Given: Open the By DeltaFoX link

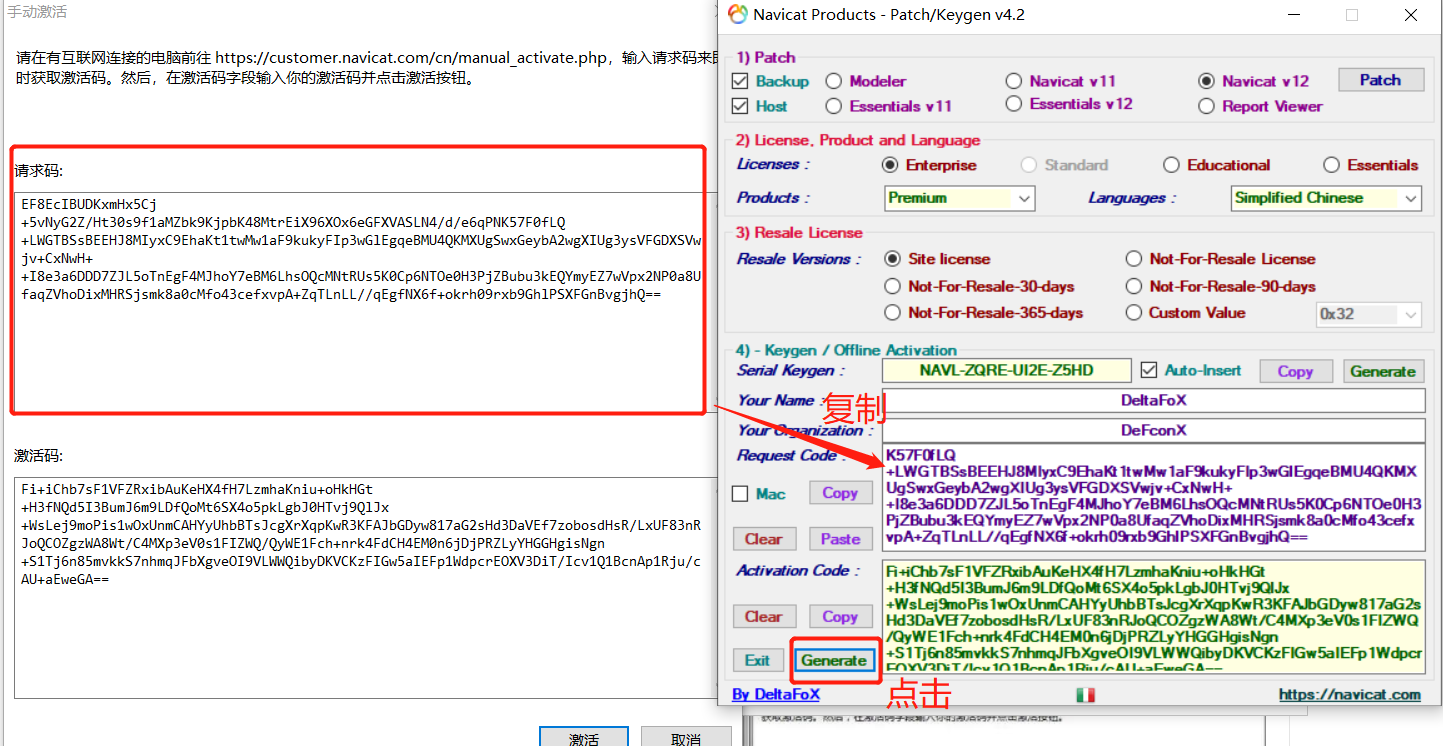Looking at the screenshot, I should tap(776, 694).
